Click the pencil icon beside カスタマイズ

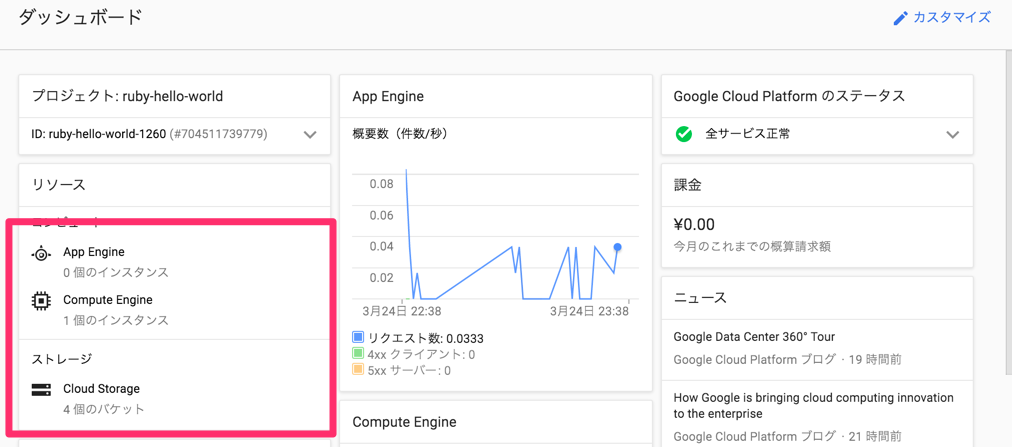(x=900, y=18)
